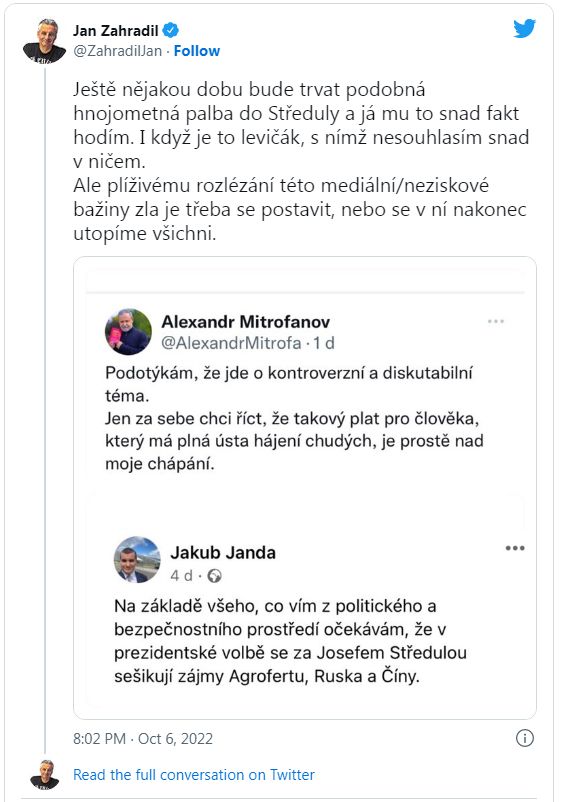Screen dimensions: 562x802
Task: Click Jan Zahradil's small avatar at bottom
Action: [x=45, y=775]
